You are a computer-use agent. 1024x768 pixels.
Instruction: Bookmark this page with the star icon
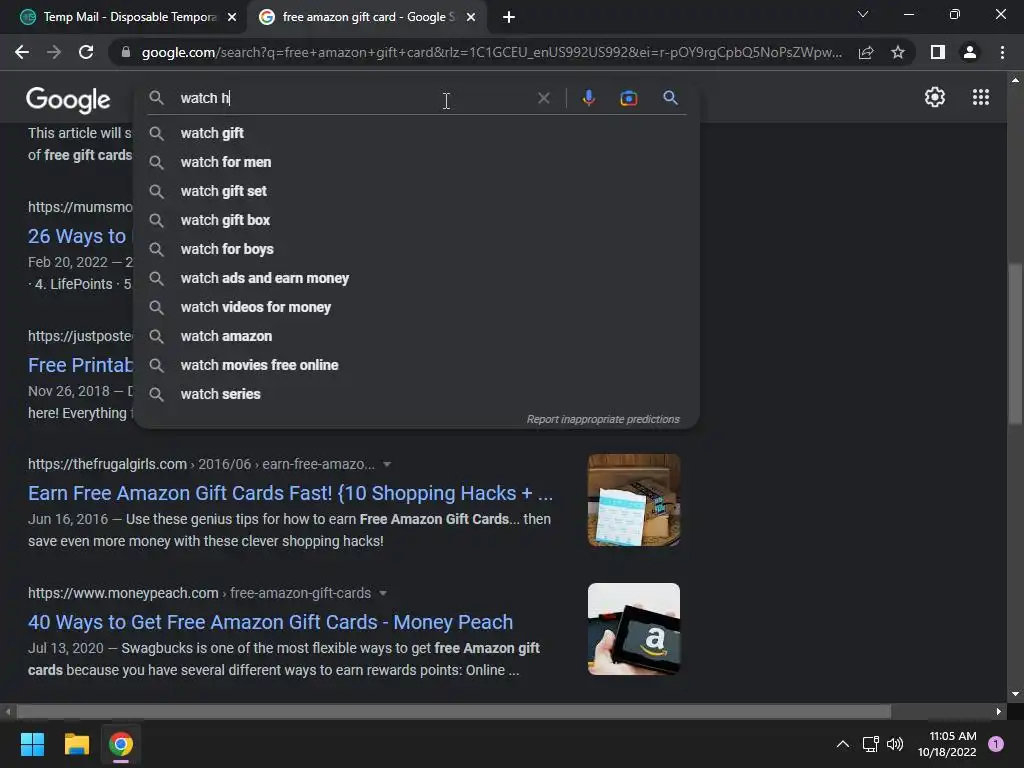[x=898, y=52]
